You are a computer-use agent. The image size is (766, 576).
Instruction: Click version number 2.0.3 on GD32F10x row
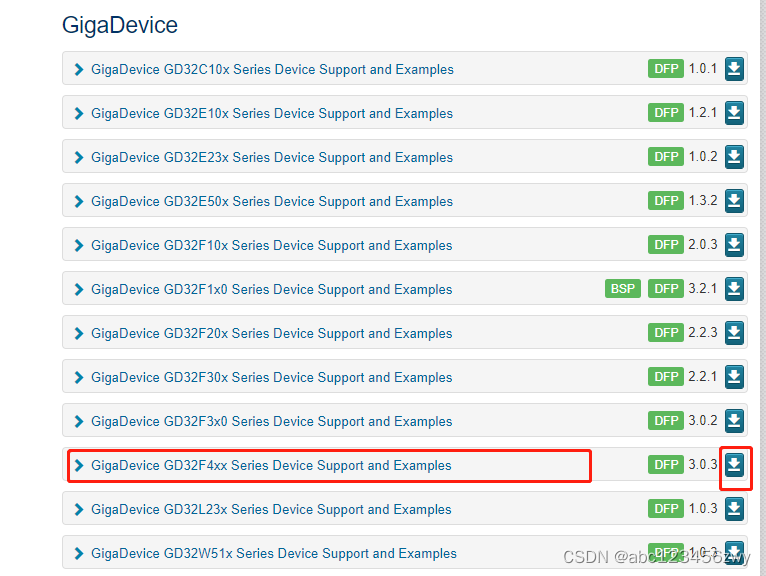click(x=703, y=244)
